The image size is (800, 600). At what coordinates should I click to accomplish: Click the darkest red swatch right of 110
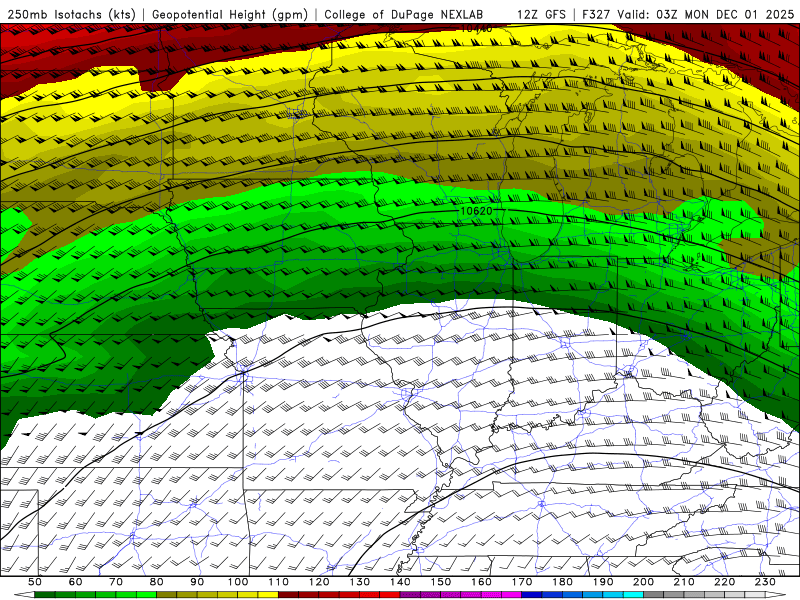(x=288, y=595)
